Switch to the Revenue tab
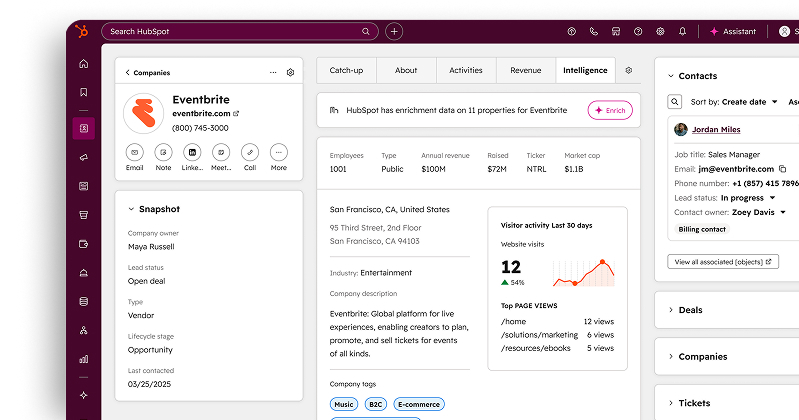The height and width of the screenshot is (420, 799). [x=526, y=70]
